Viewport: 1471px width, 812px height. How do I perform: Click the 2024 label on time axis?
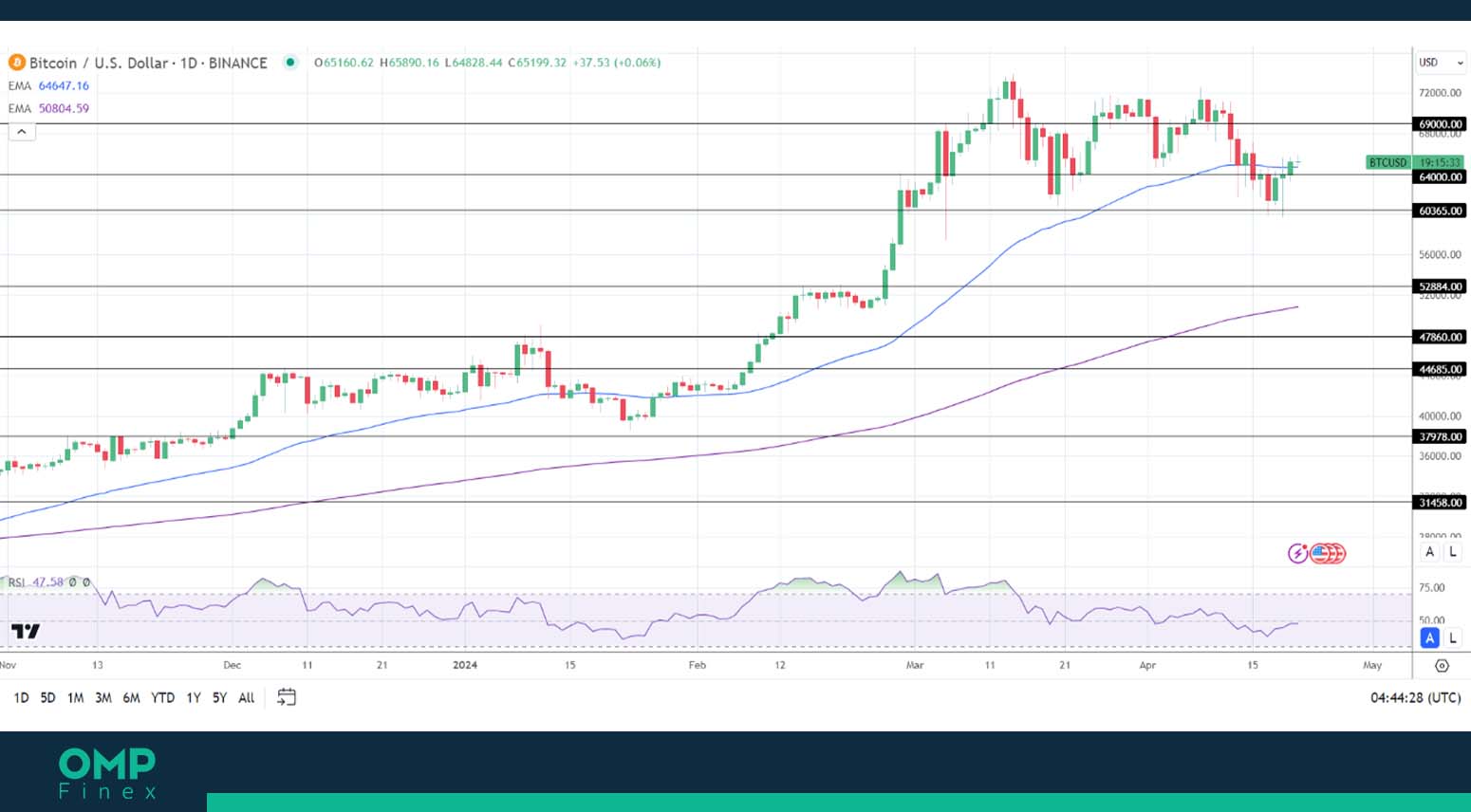465,665
